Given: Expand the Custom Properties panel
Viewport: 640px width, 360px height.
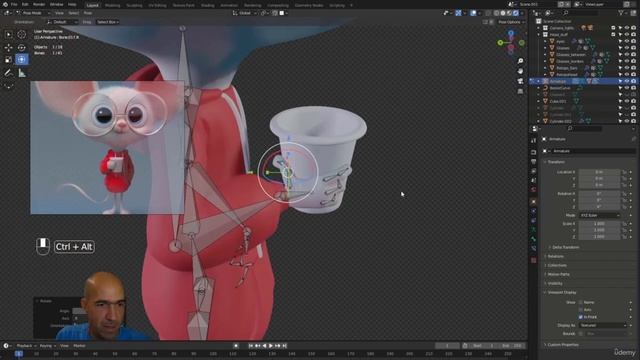Looking at the screenshot, I should pyautogui.click(x=561, y=345).
